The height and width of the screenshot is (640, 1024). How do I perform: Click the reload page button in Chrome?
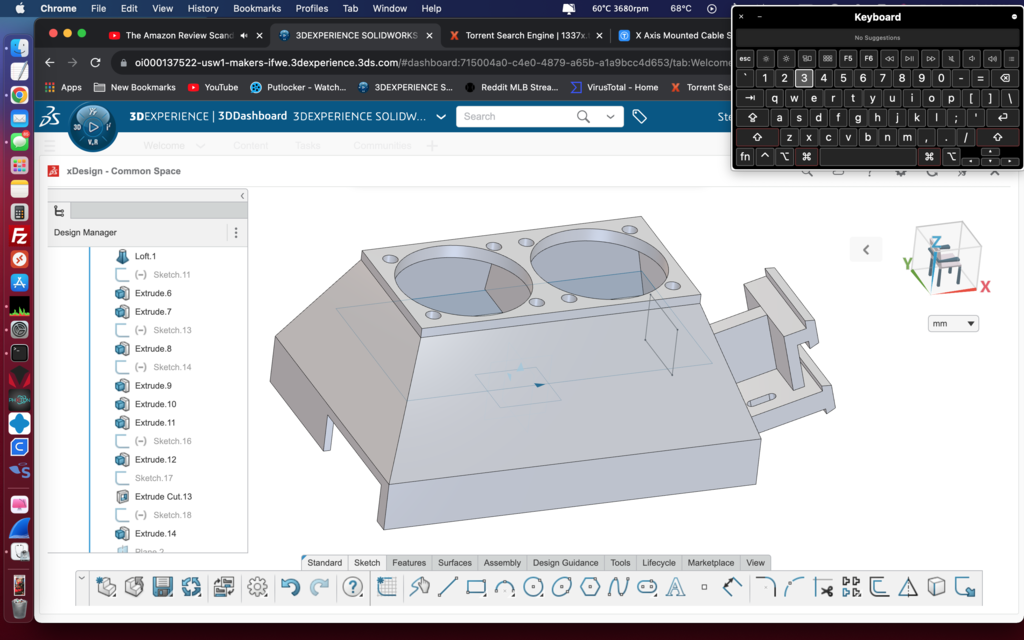[x=95, y=63]
